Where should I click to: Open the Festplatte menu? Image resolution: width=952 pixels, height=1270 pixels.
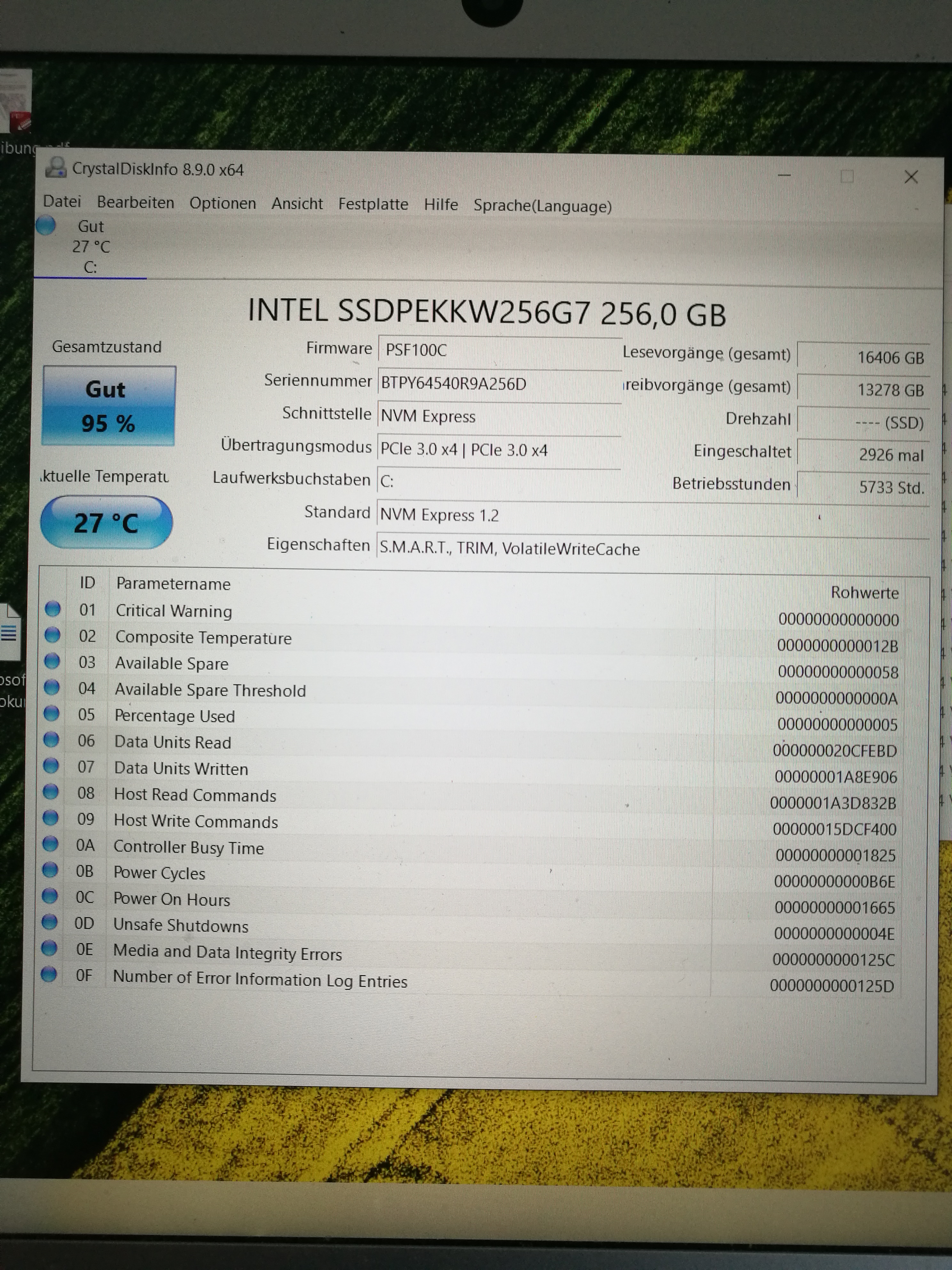click(x=373, y=205)
